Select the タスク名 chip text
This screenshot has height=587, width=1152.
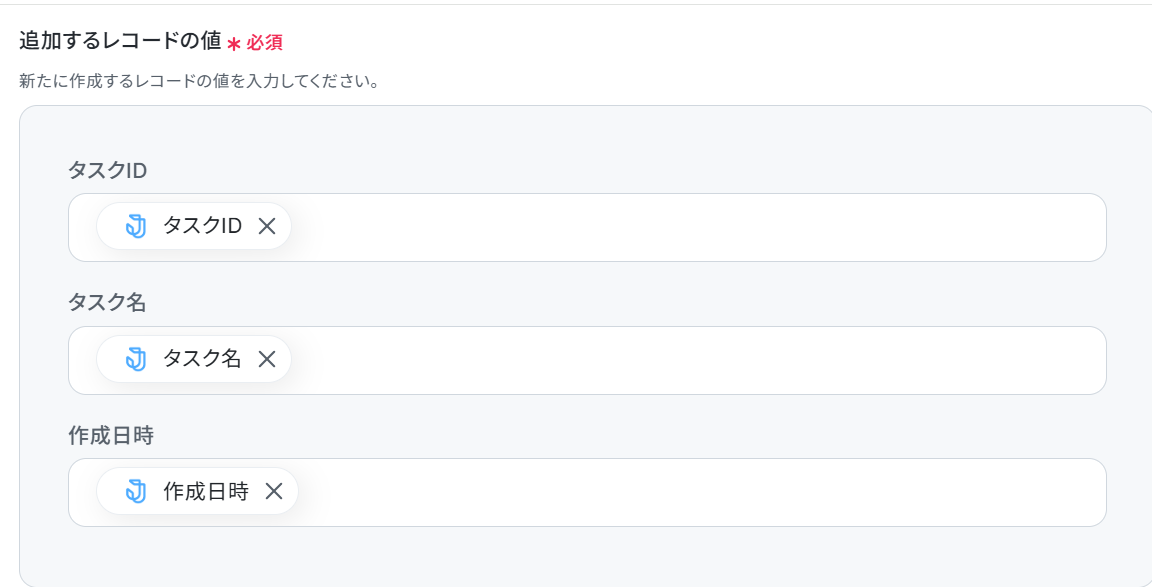[202, 359]
